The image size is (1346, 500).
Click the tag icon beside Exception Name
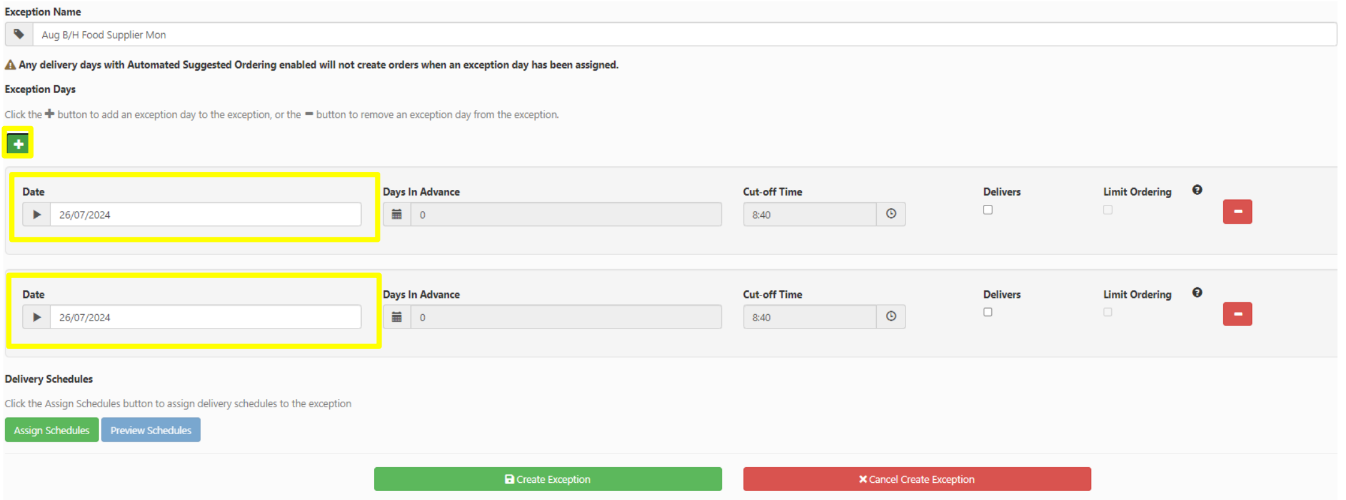pos(18,35)
